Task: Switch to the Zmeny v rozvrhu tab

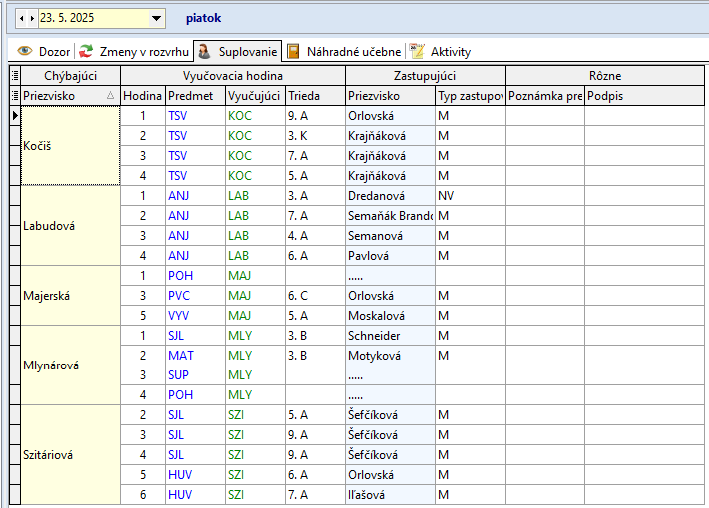Action: tap(134, 52)
